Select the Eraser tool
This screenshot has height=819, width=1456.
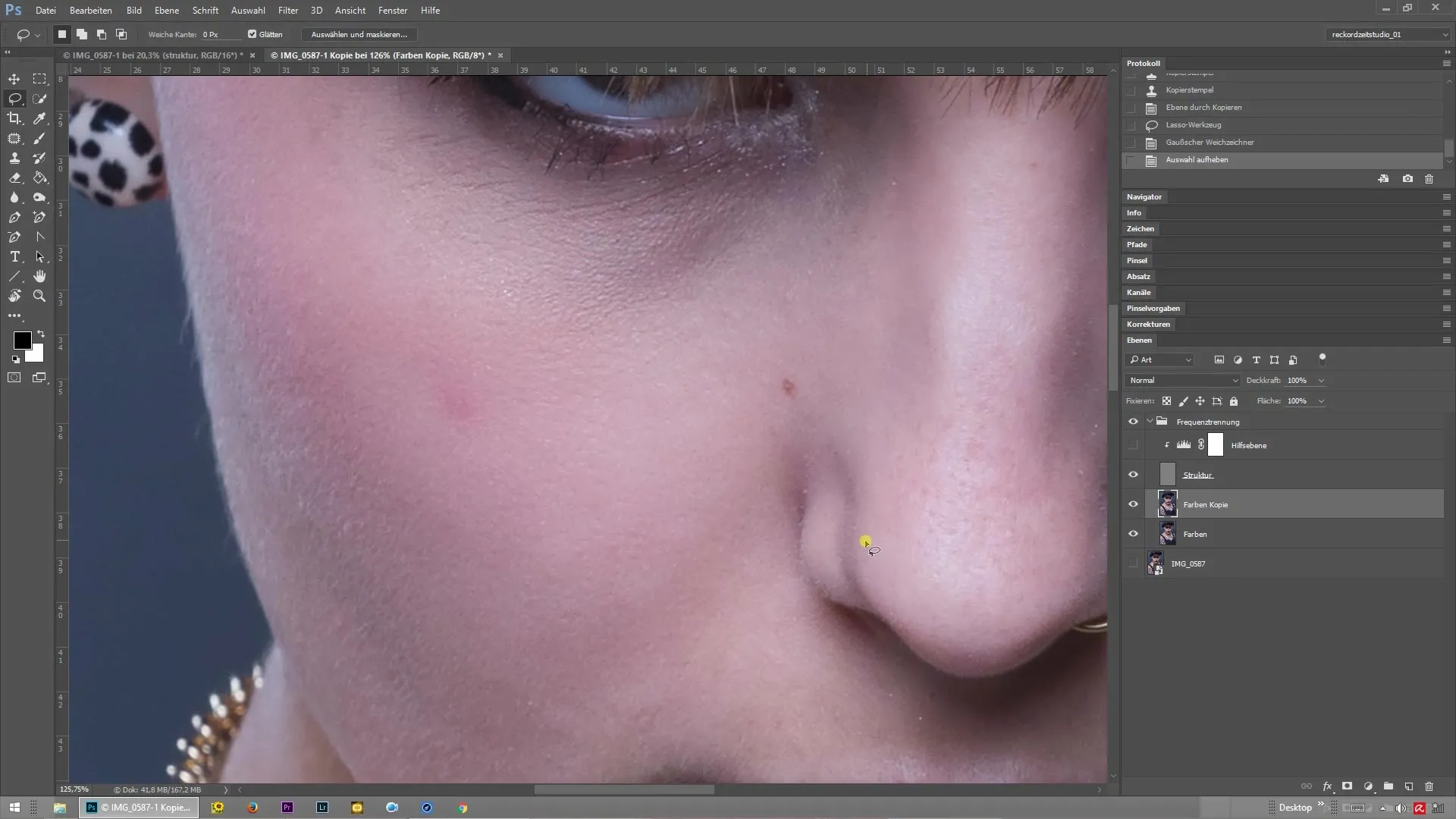pos(14,177)
